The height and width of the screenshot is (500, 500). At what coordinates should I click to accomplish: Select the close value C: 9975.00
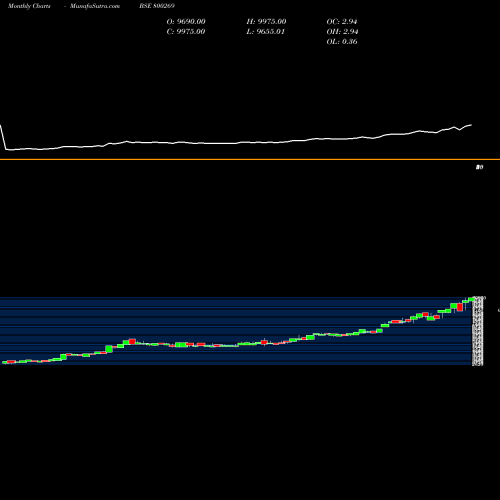pos(186,32)
